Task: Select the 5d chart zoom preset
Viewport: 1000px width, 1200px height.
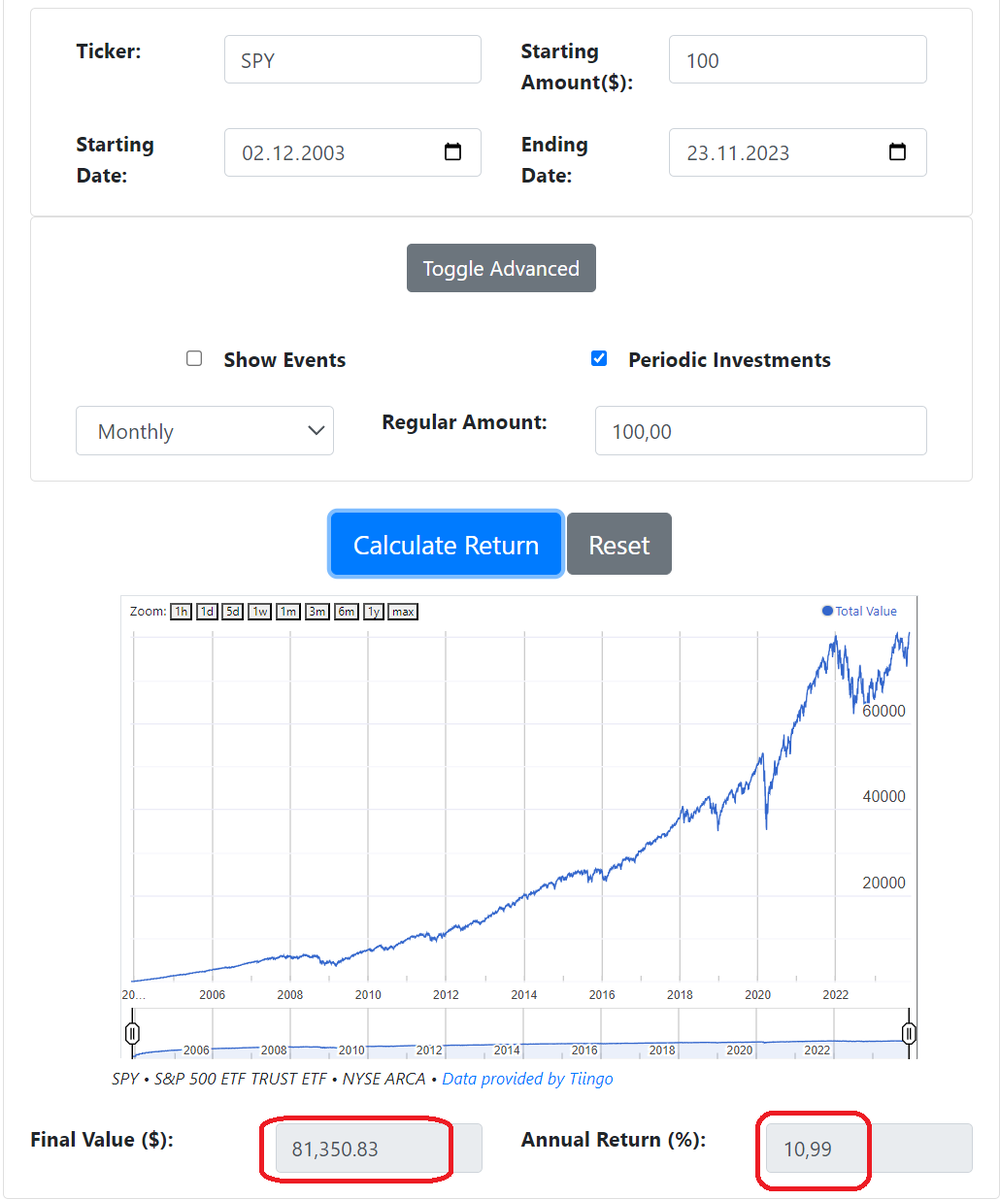Action: [232, 611]
